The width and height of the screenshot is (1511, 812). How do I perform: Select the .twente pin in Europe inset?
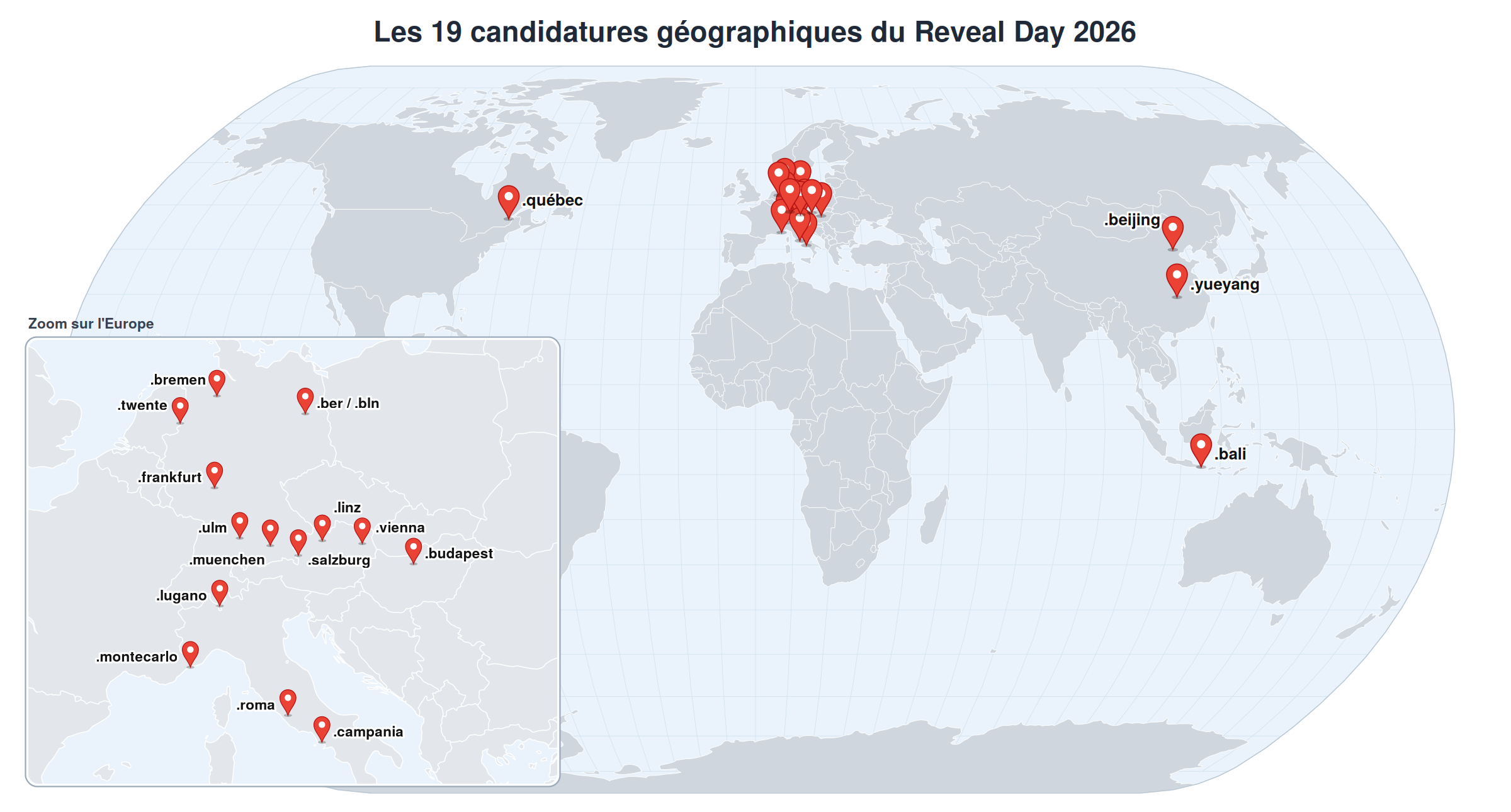coord(180,410)
